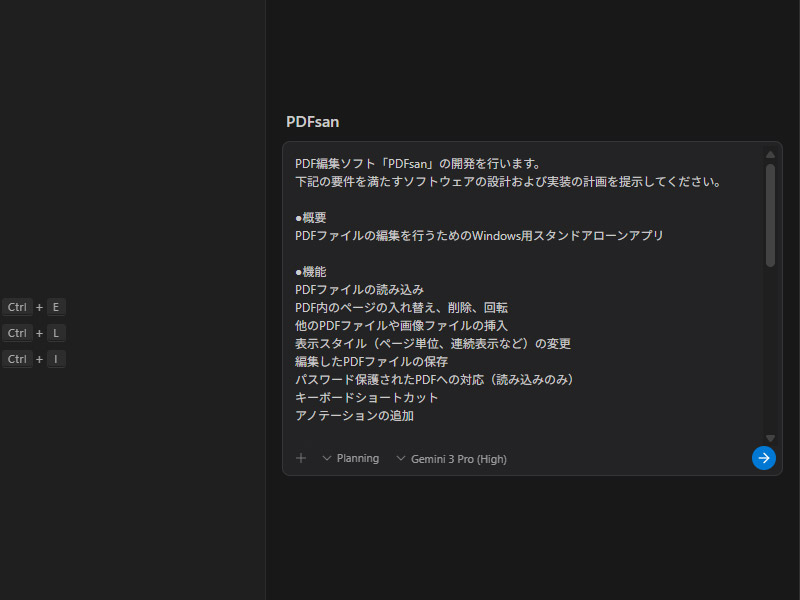This screenshot has height=600, width=800.
Task: Click the scrollbar down arrow in prompt box
Action: coord(770,438)
